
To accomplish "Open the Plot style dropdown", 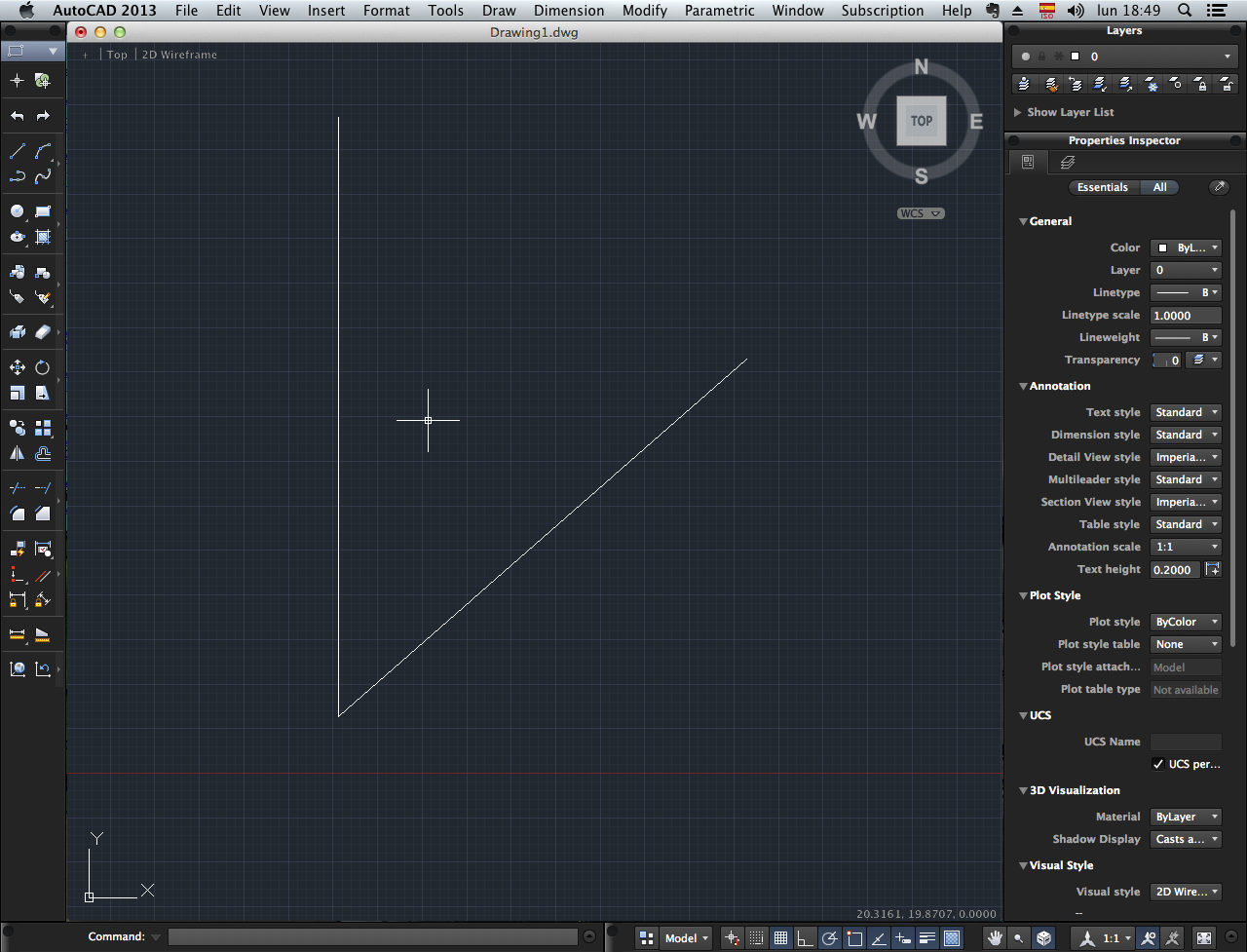I will 1186,622.
